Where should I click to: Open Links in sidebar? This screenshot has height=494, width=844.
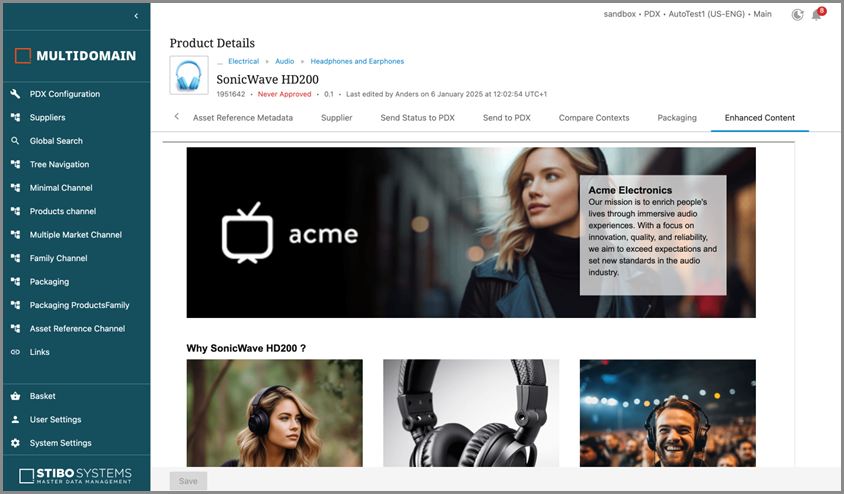coord(39,352)
